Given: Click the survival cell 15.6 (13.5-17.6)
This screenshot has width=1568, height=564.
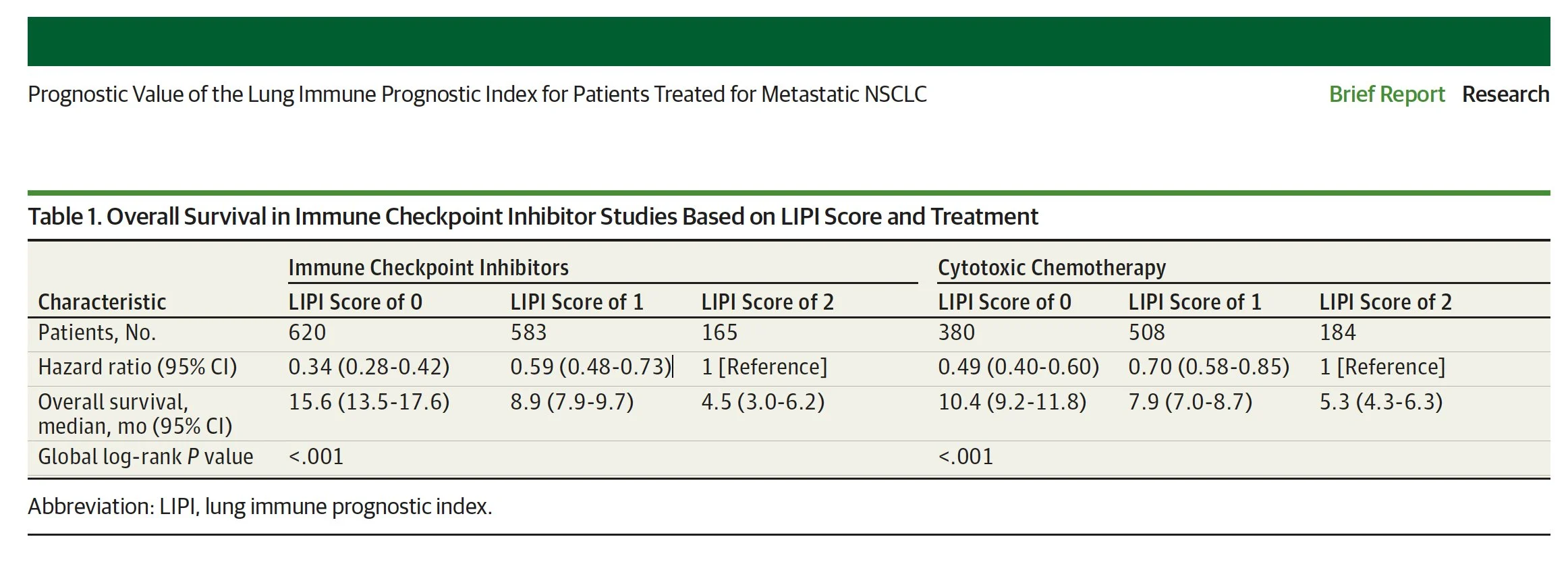Looking at the screenshot, I should tap(368, 402).
